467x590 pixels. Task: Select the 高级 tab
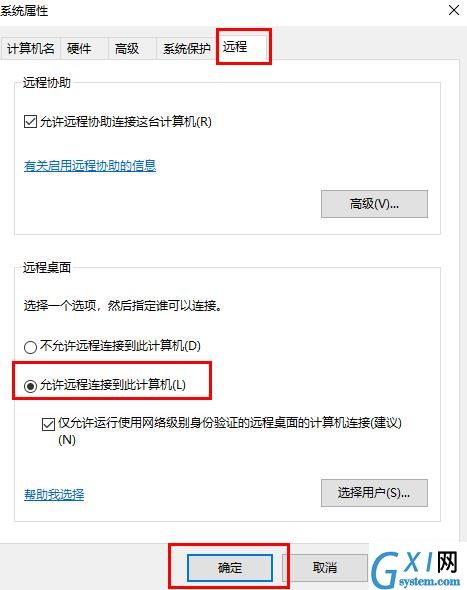click(132, 48)
